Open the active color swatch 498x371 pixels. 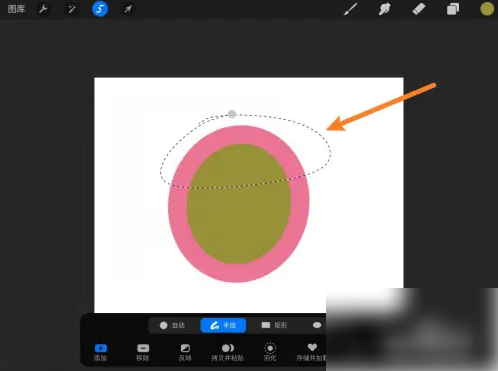tap(487, 9)
